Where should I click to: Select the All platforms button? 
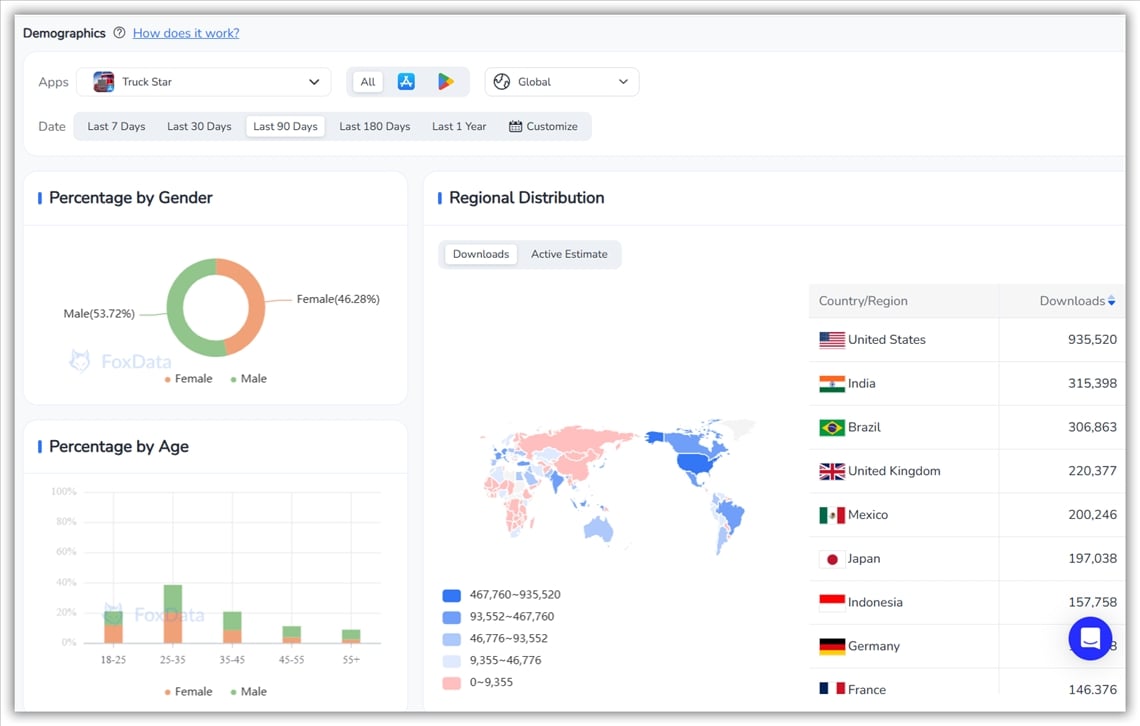tap(368, 82)
